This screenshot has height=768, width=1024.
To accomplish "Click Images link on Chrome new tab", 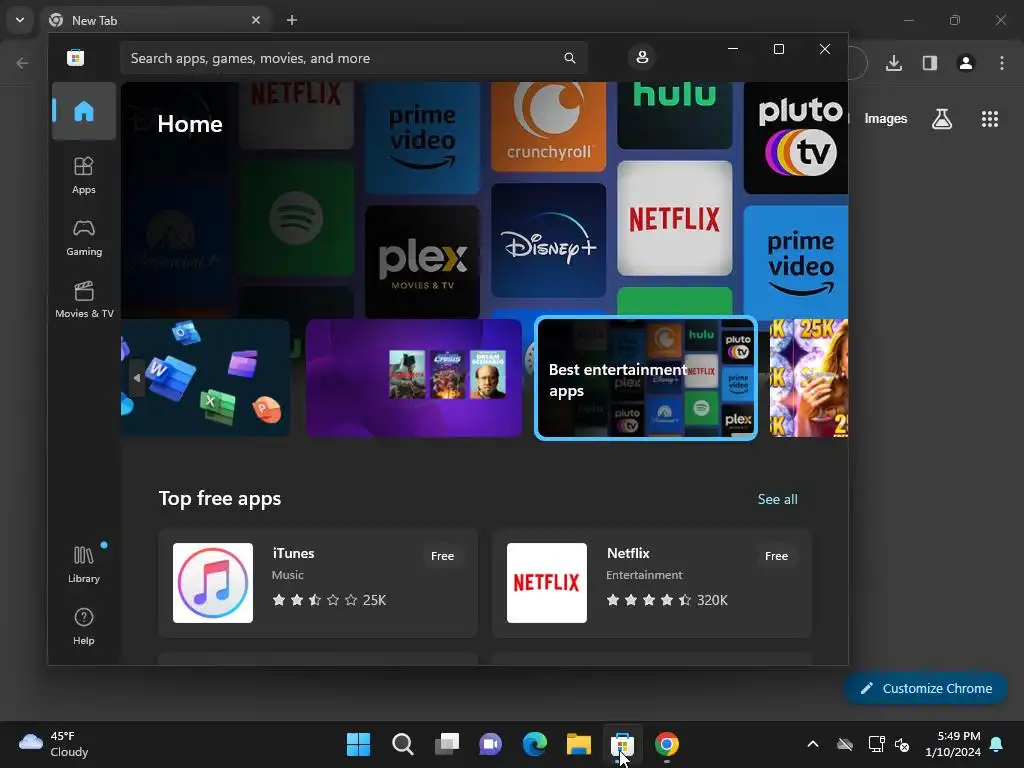I will coord(886,119).
